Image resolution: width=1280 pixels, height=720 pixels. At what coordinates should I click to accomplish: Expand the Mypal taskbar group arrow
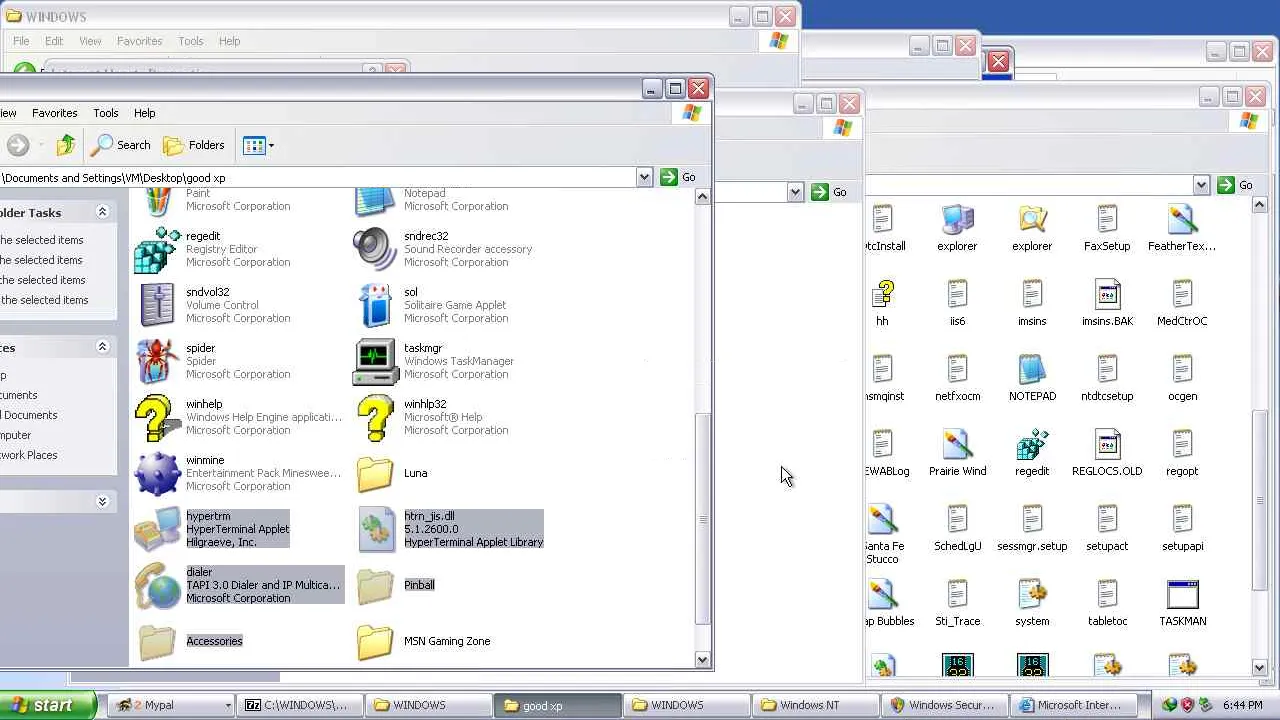(228, 706)
